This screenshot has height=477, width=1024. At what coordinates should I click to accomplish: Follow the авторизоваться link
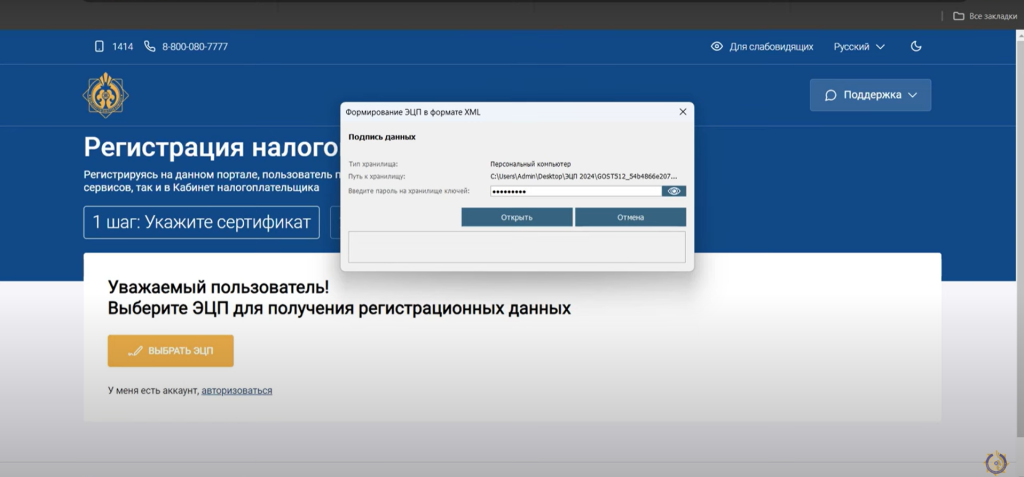237,390
